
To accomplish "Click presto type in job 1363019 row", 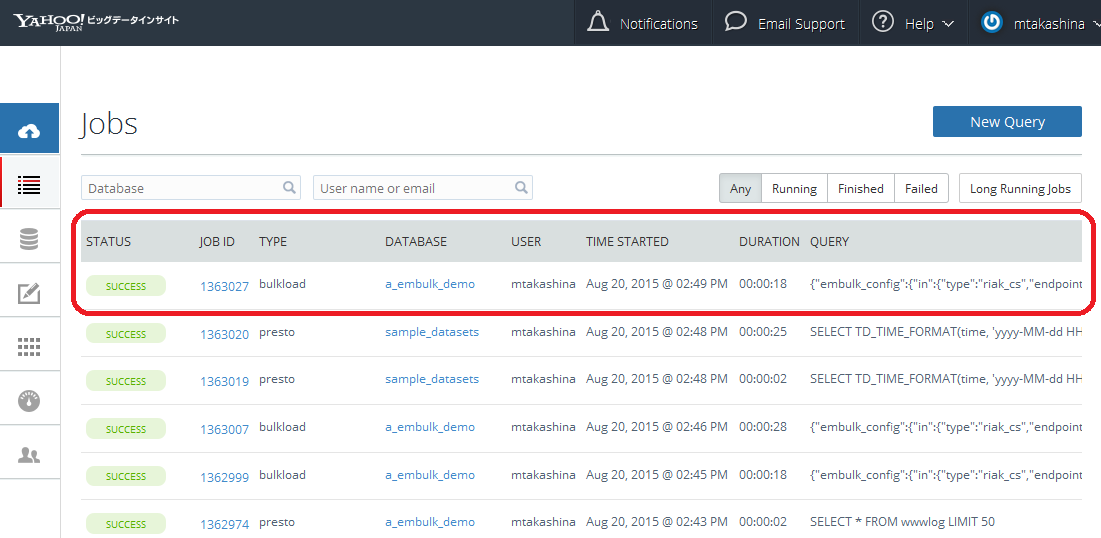I will coord(277,379).
